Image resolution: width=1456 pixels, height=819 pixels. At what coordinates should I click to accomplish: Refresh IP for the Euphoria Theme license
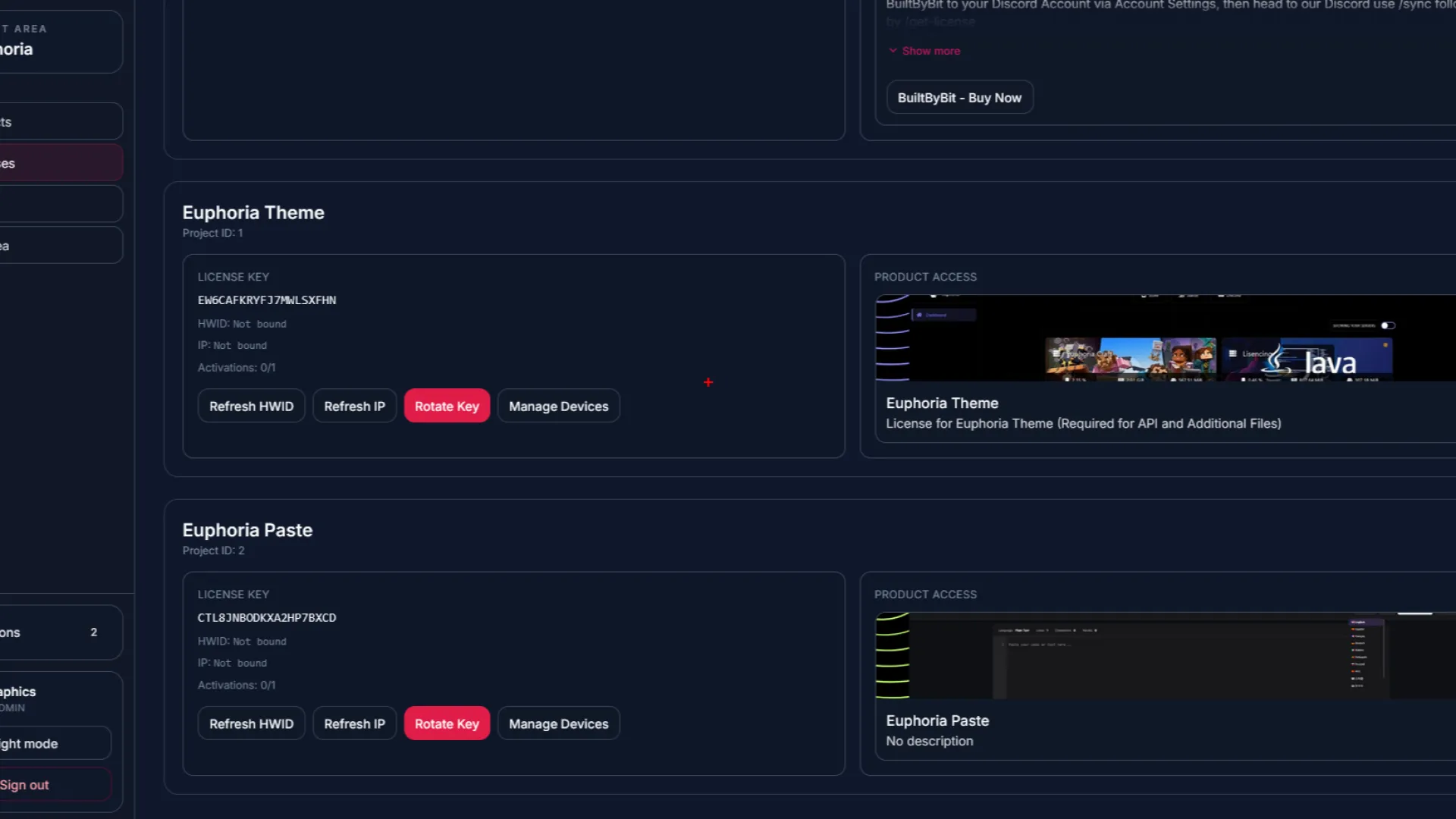click(x=354, y=406)
